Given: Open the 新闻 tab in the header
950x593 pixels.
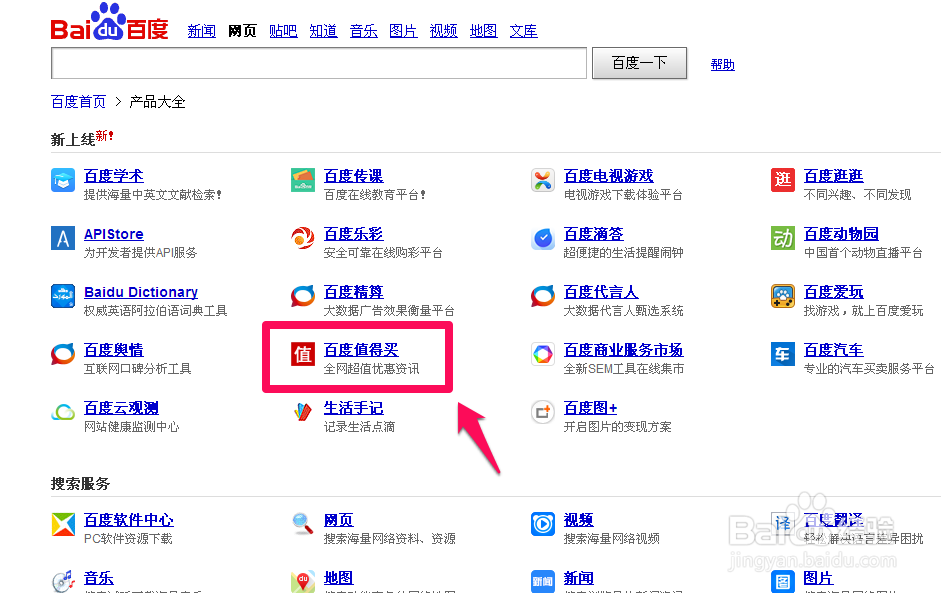Looking at the screenshot, I should pos(202,31).
